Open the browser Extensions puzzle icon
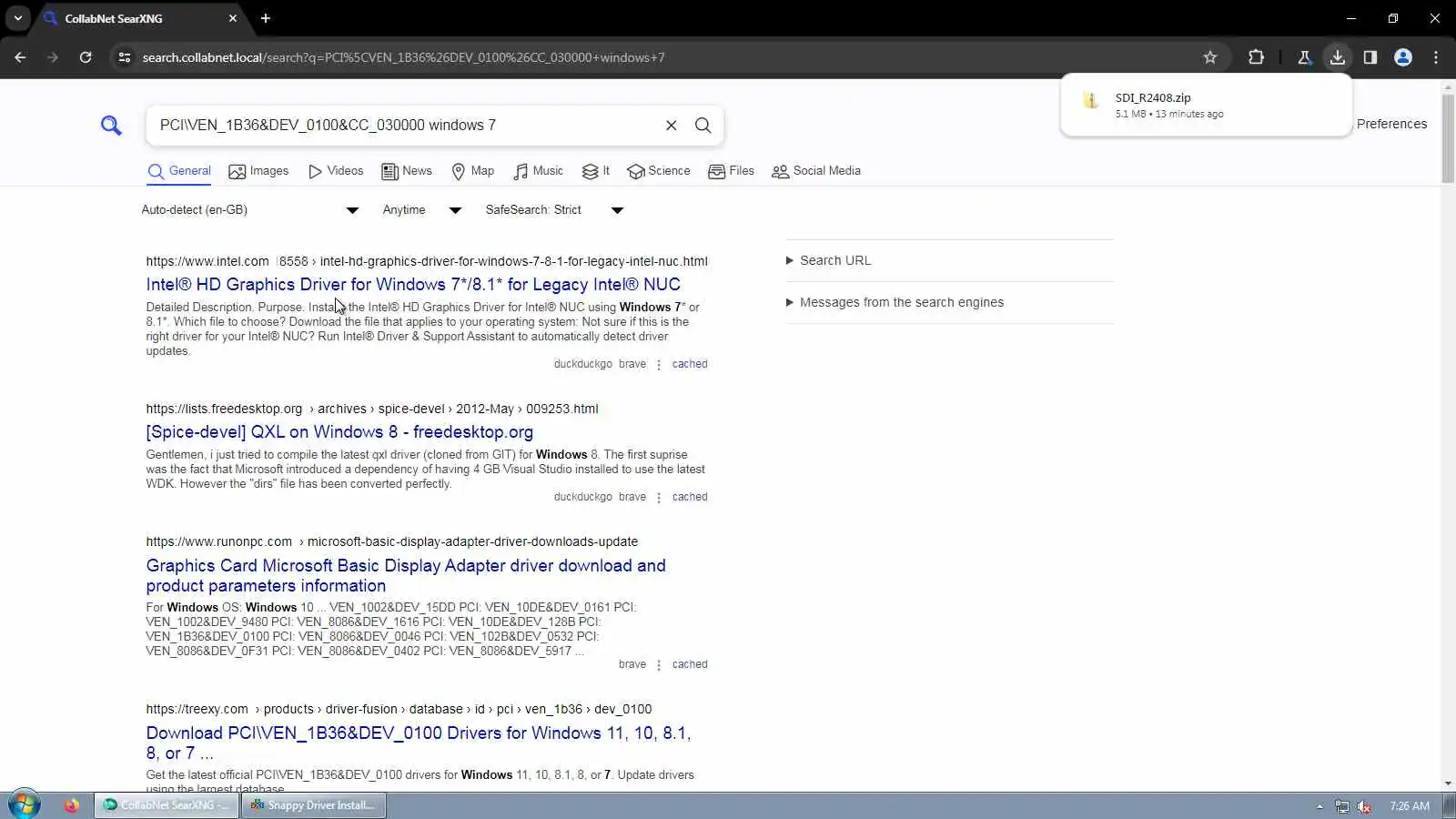 pos(1256,57)
